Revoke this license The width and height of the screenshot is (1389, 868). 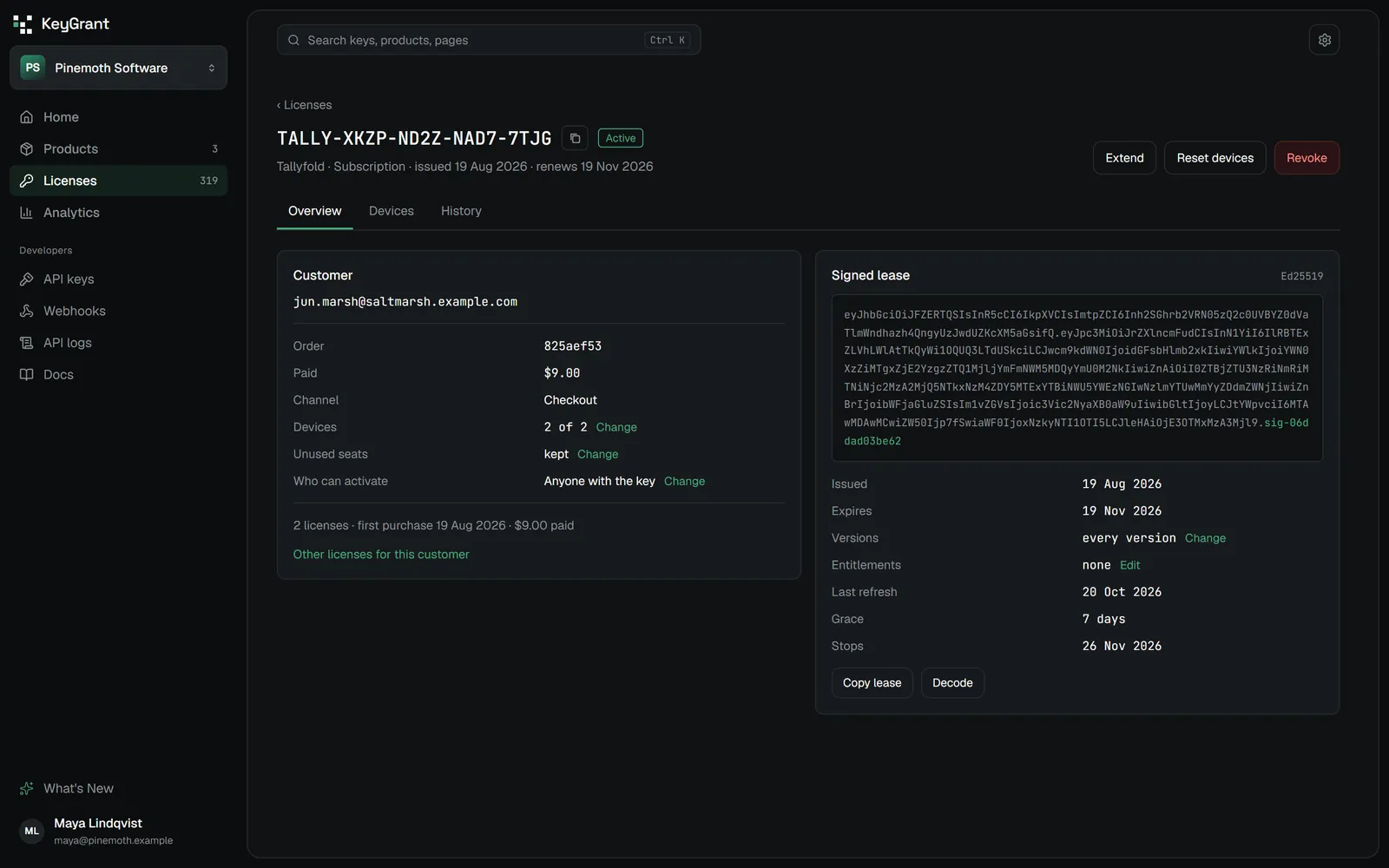pos(1307,158)
